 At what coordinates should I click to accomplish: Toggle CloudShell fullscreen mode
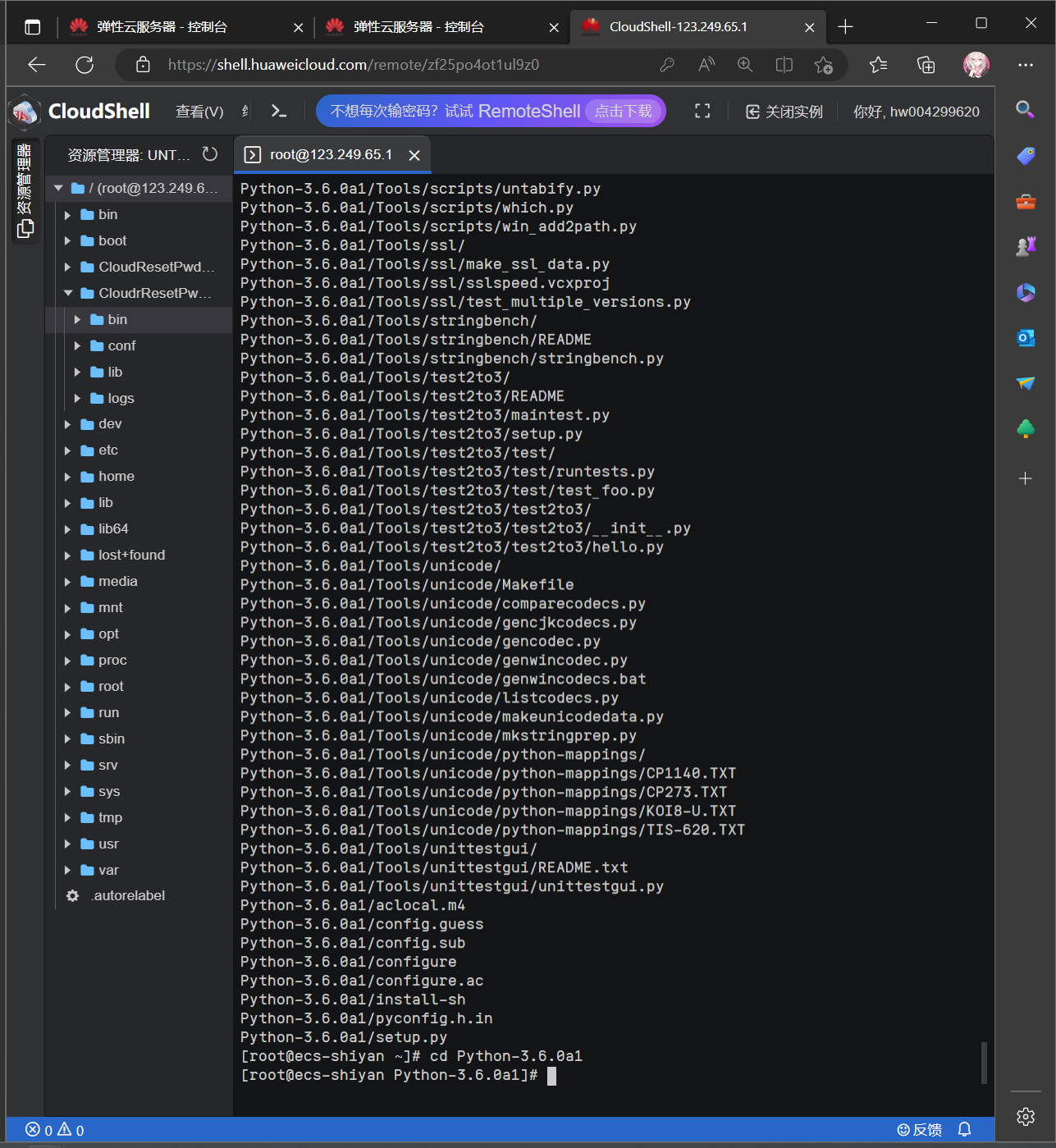point(702,111)
